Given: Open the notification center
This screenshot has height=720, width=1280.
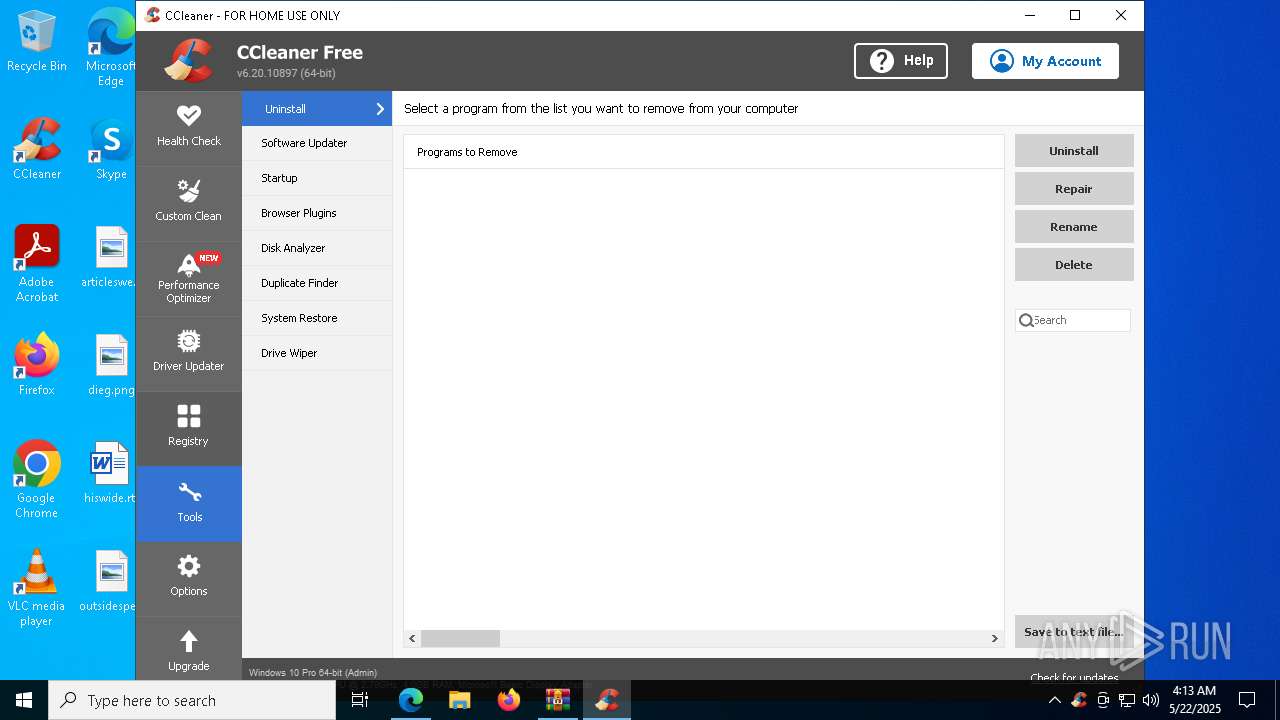Looking at the screenshot, I should (1247, 700).
